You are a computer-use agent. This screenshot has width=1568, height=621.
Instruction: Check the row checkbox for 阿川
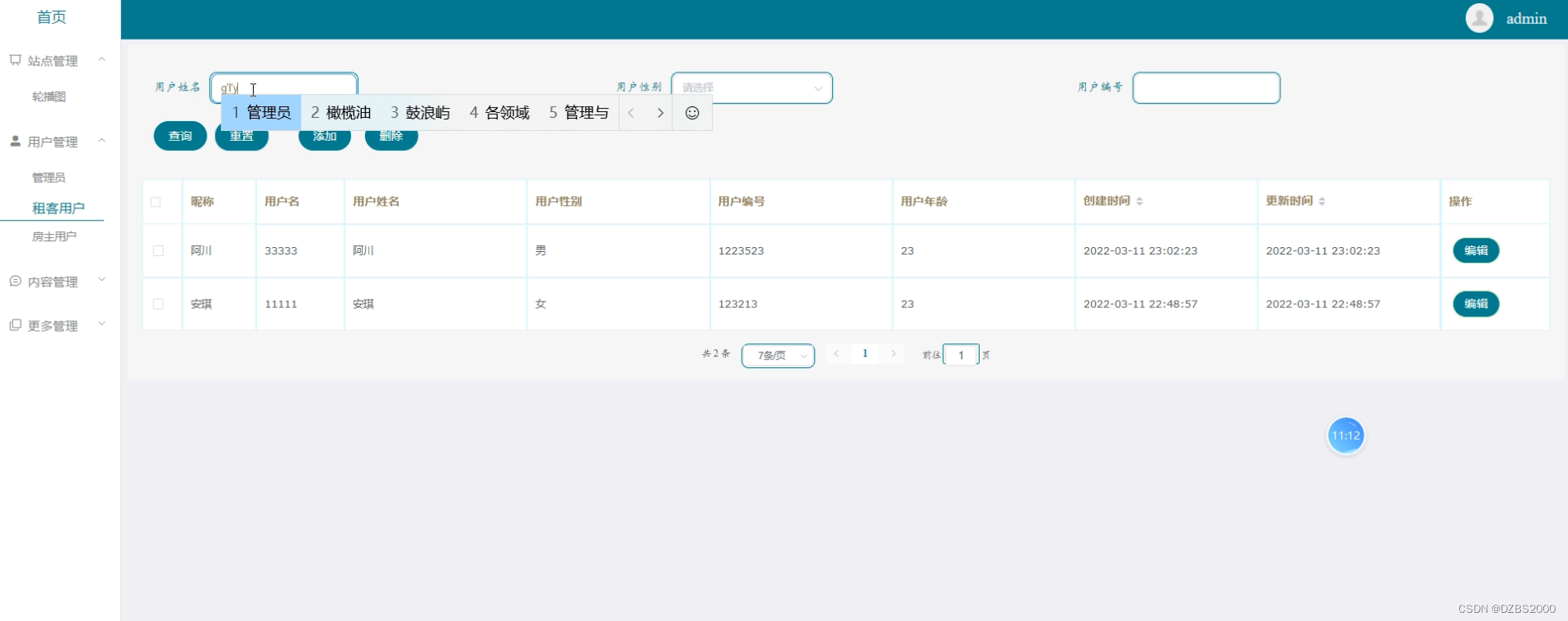tap(158, 250)
